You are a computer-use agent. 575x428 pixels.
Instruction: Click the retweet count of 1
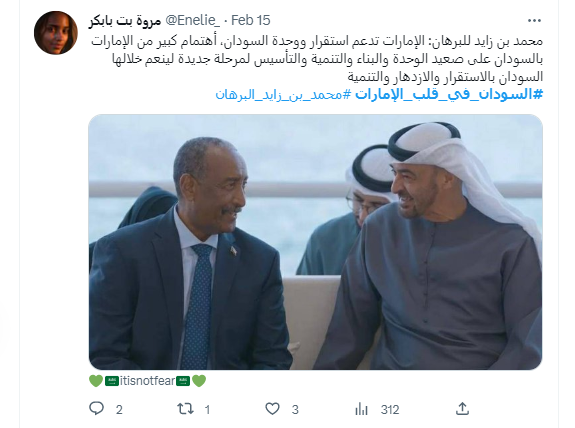coord(208,410)
